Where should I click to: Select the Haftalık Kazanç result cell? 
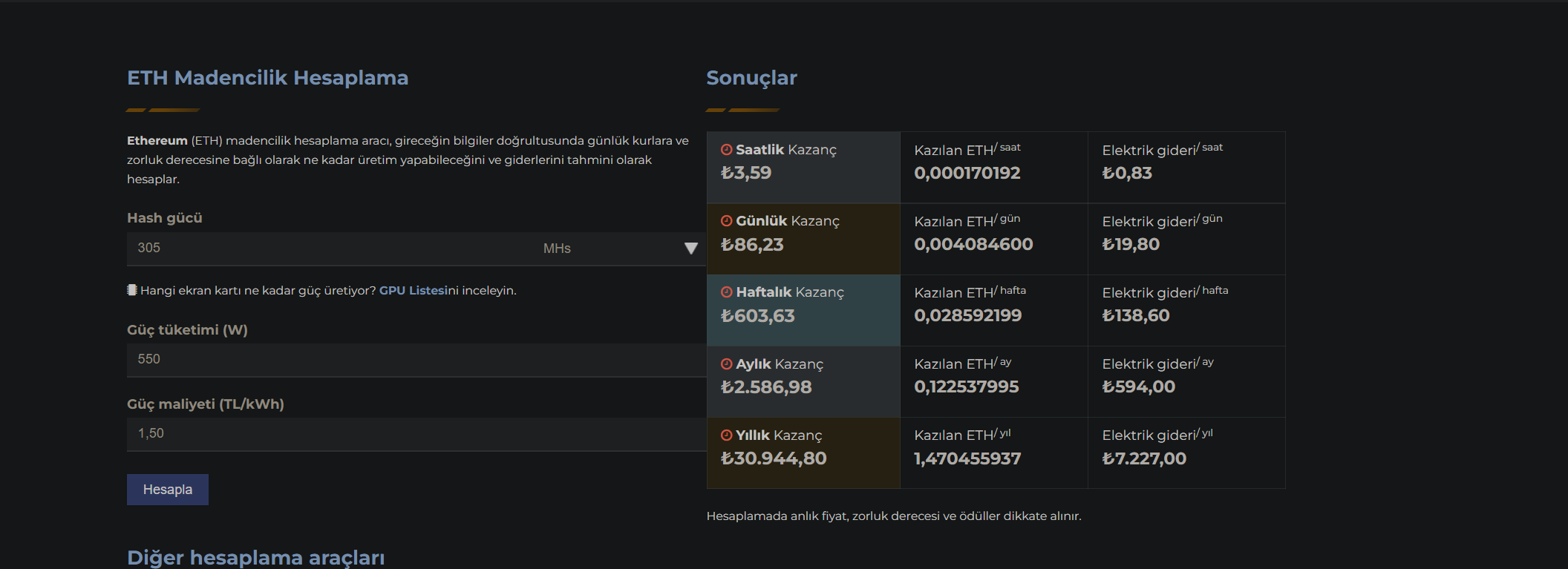tap(803, 310)
